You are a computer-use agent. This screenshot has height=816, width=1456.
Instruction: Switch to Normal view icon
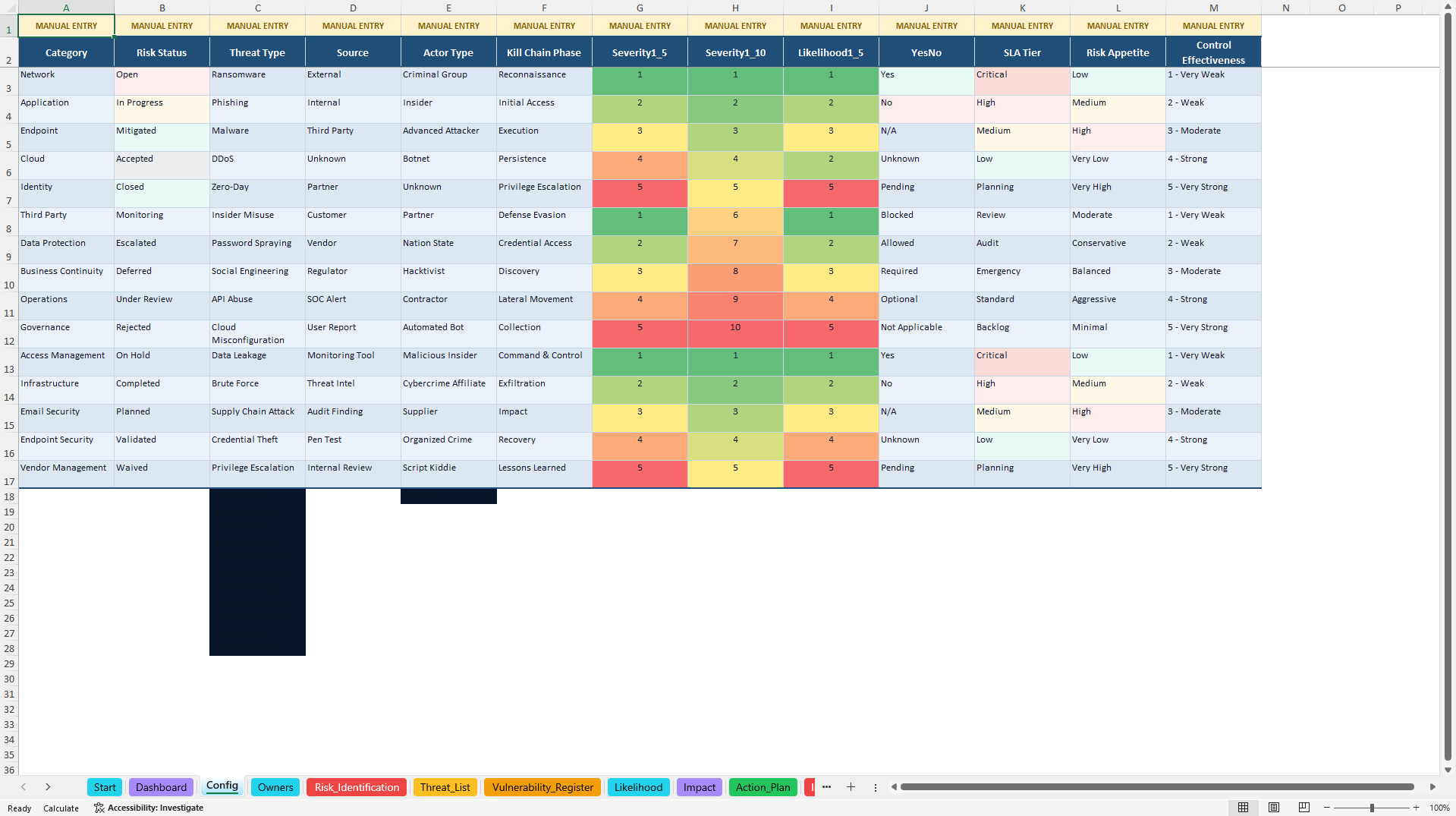click(x=1243, y=808)
